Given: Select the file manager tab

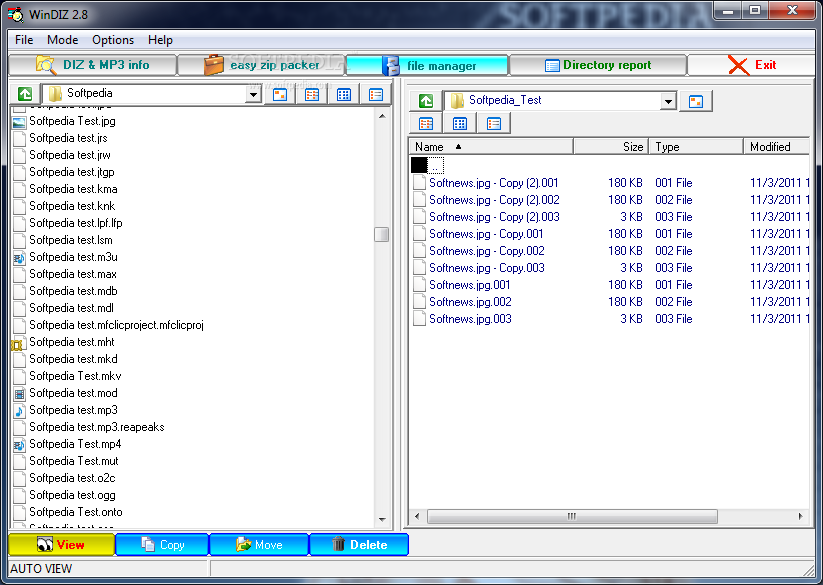Looking at the screenshot, I should (427, 66).
